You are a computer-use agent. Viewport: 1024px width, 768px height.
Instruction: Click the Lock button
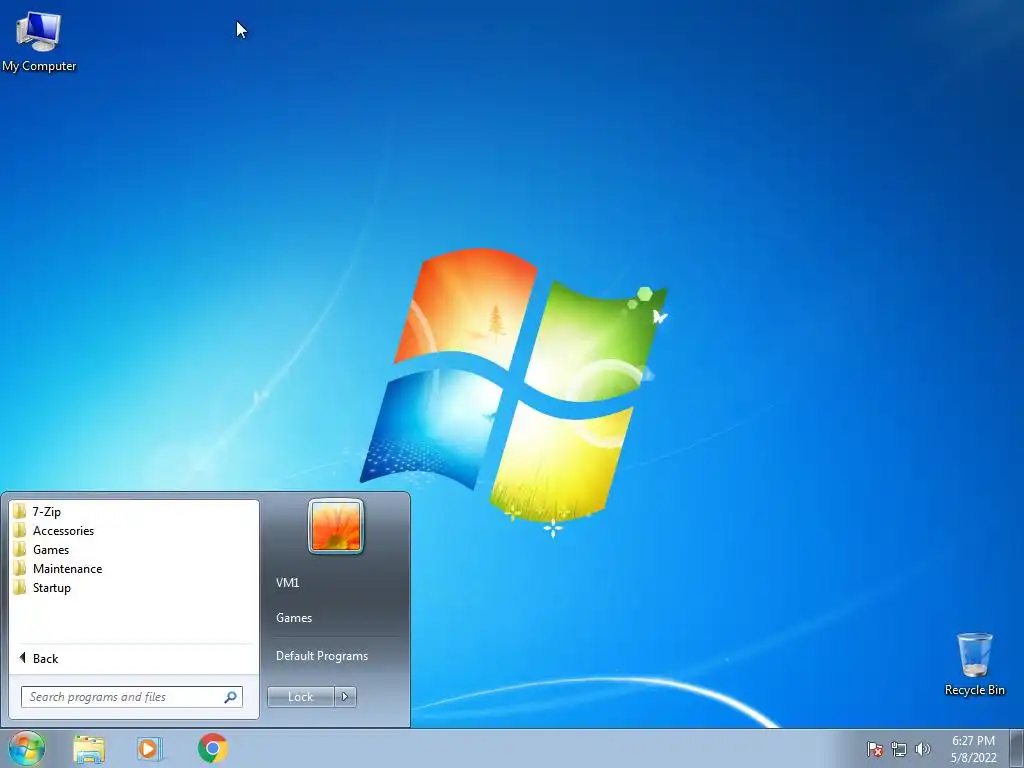point(300,697)
